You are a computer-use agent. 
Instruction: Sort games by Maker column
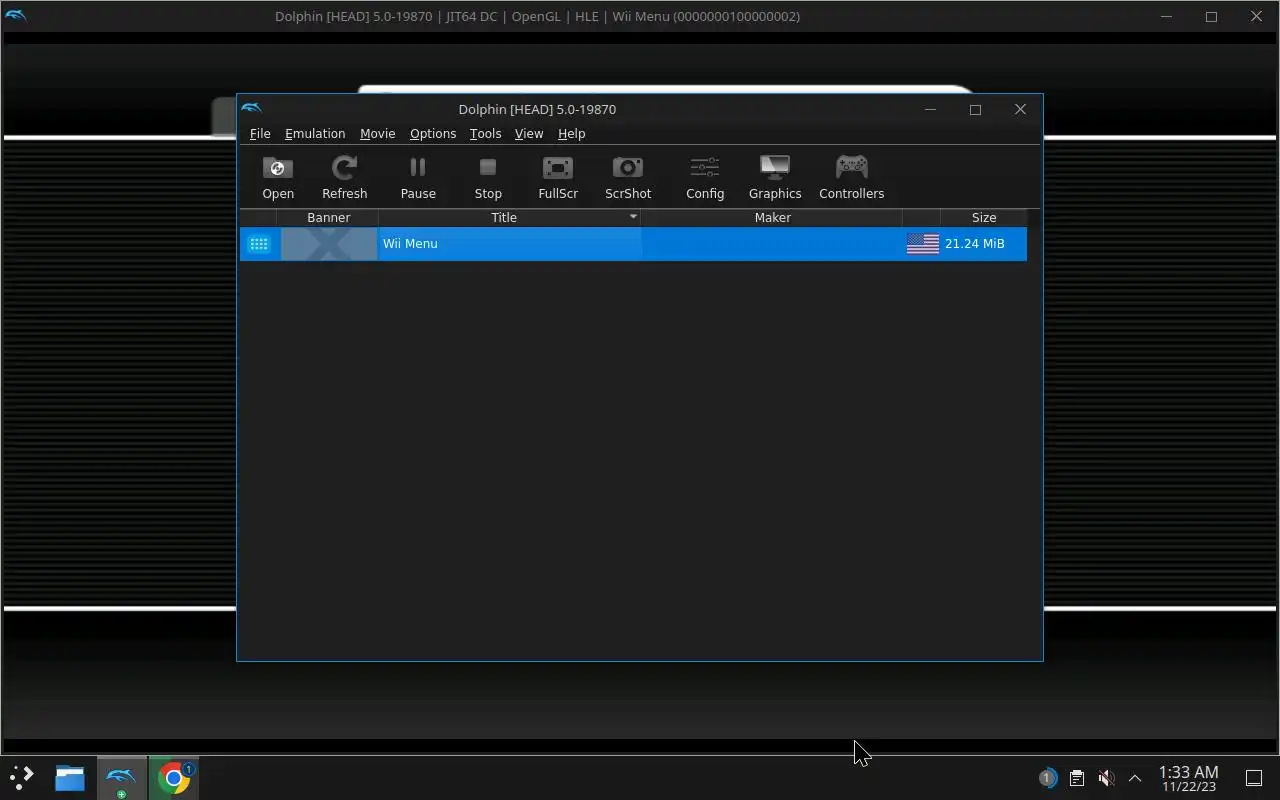click(772, 217)
